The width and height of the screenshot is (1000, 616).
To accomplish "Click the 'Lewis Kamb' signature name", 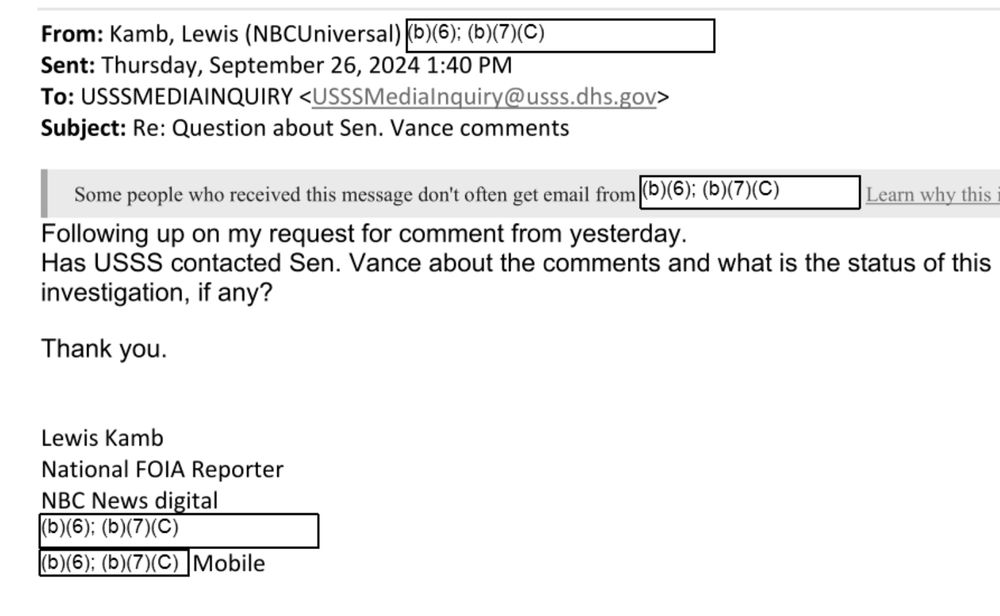I will point(102,438).
